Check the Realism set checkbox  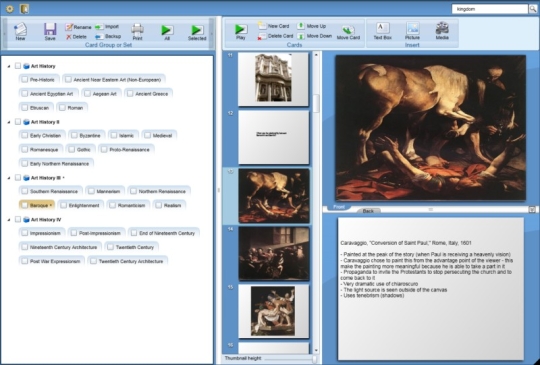point(158,205)
